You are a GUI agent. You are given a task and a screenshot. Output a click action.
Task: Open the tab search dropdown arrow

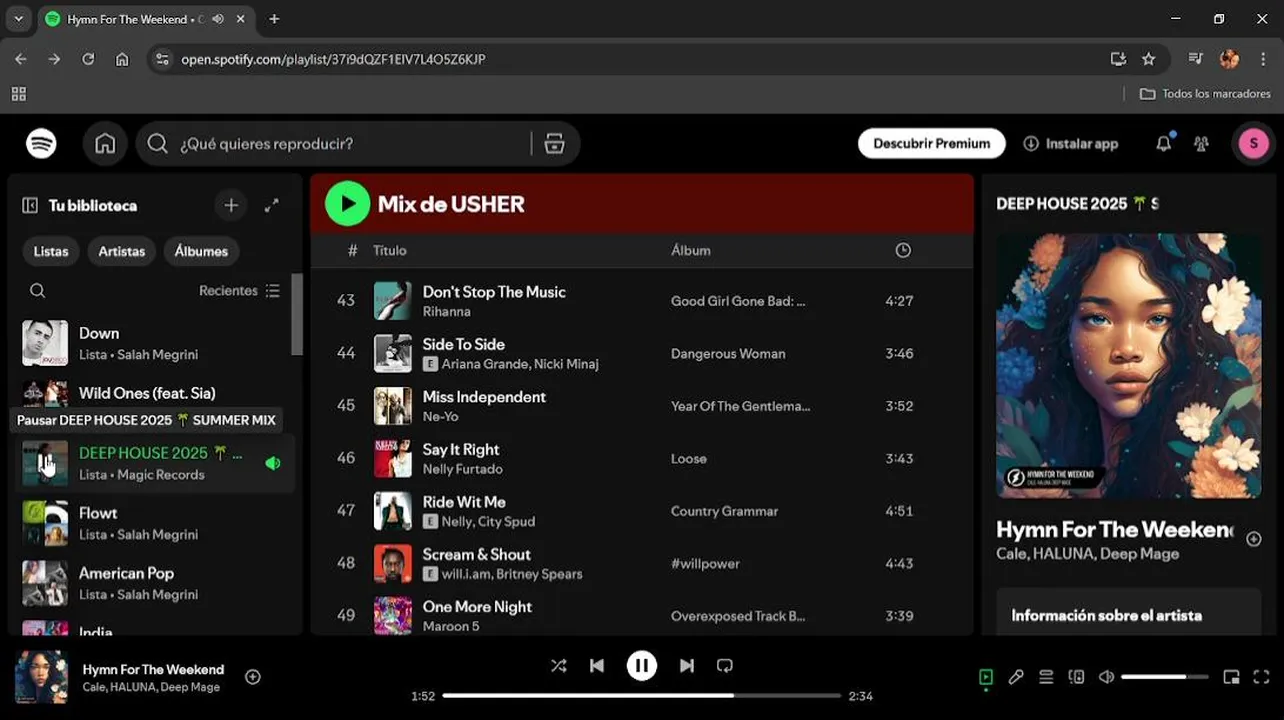18,19
